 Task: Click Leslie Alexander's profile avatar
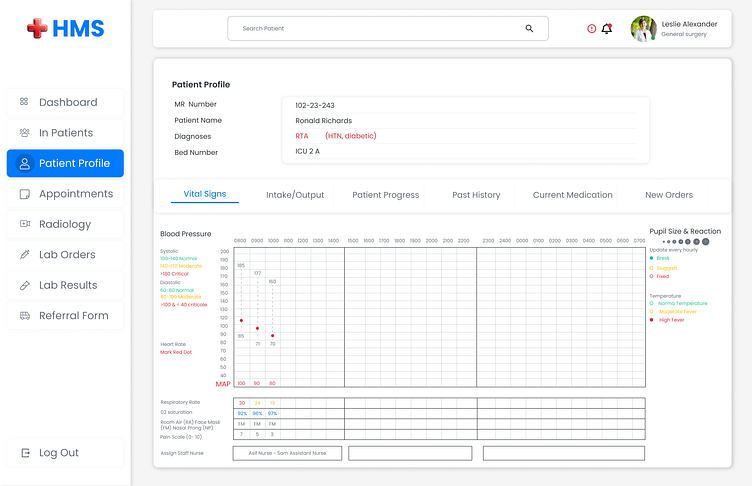point(643,28)
